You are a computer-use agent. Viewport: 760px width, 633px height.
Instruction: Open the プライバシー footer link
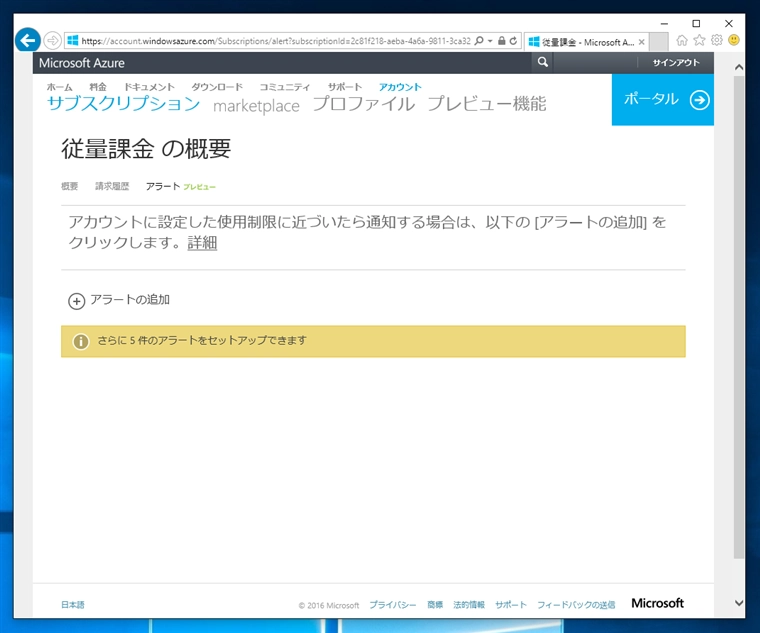click(393, 605)
